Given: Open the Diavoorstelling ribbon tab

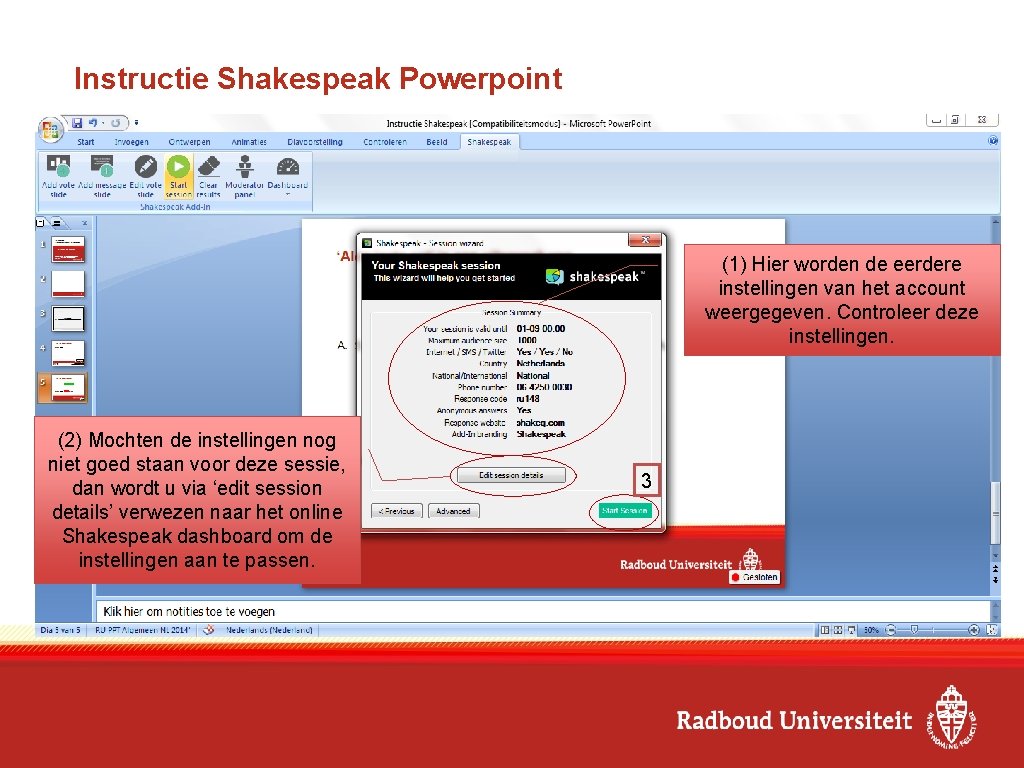Looking at the screenshot, I should coord(315,142).
